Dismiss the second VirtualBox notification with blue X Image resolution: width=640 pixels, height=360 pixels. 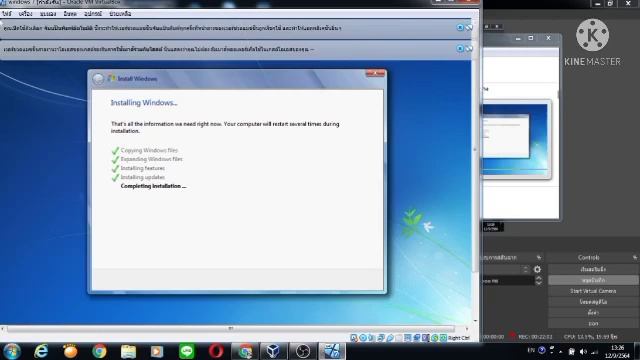tap(460, 49)
